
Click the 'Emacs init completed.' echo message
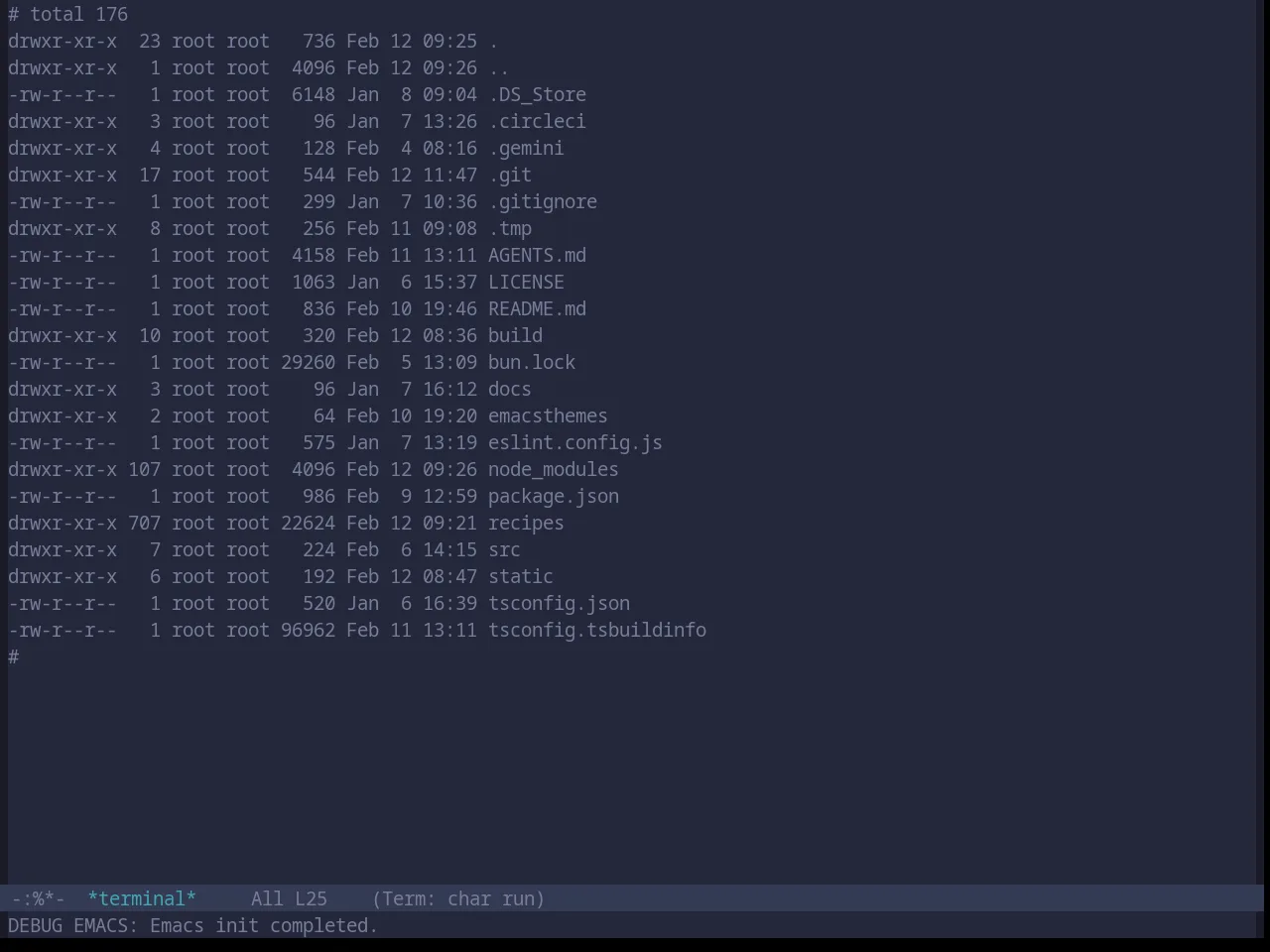click(264, 925)
